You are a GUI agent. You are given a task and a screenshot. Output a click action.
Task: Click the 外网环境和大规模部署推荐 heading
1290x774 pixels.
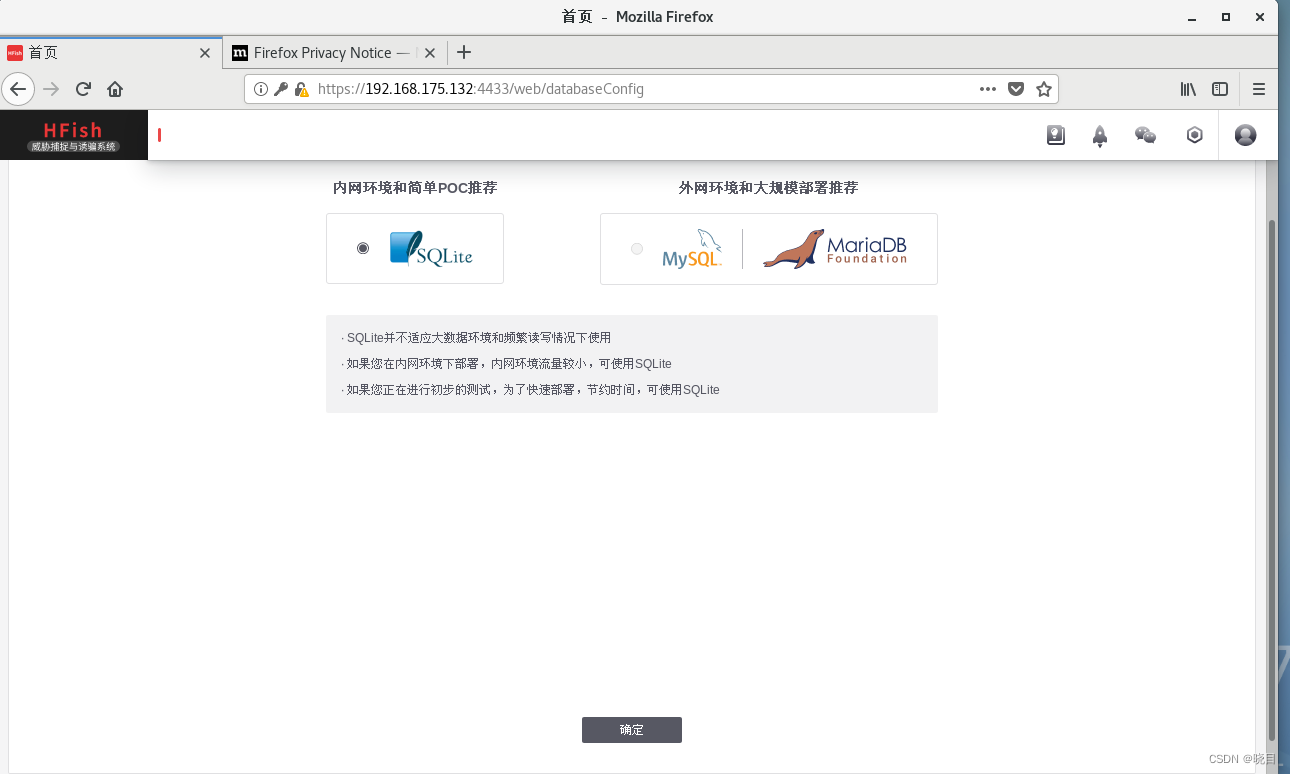click(768, 188)
